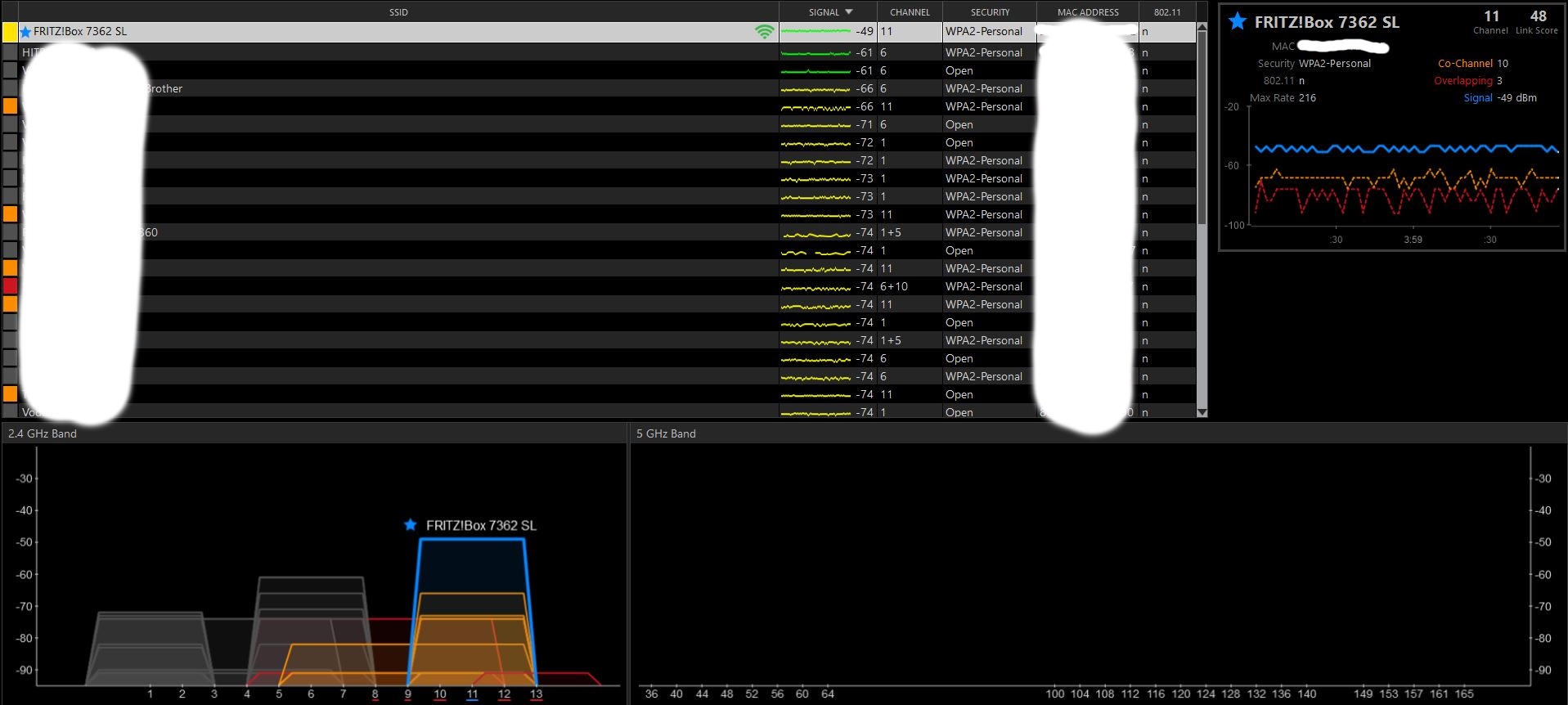
Task: Select the -71 channel 6 Open network row
Action: 599,124
